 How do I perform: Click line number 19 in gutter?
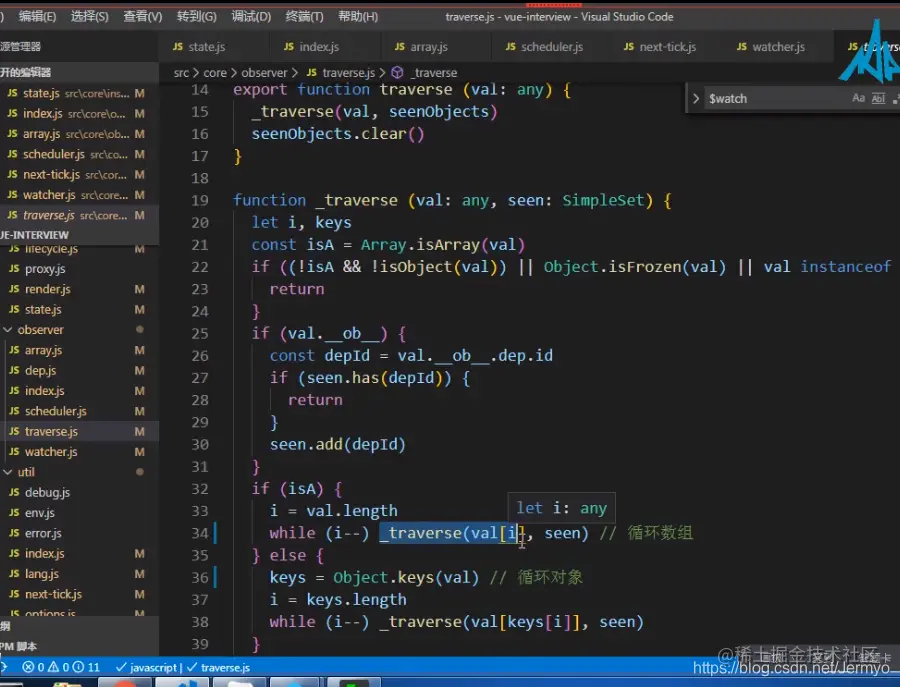[200, 200]
